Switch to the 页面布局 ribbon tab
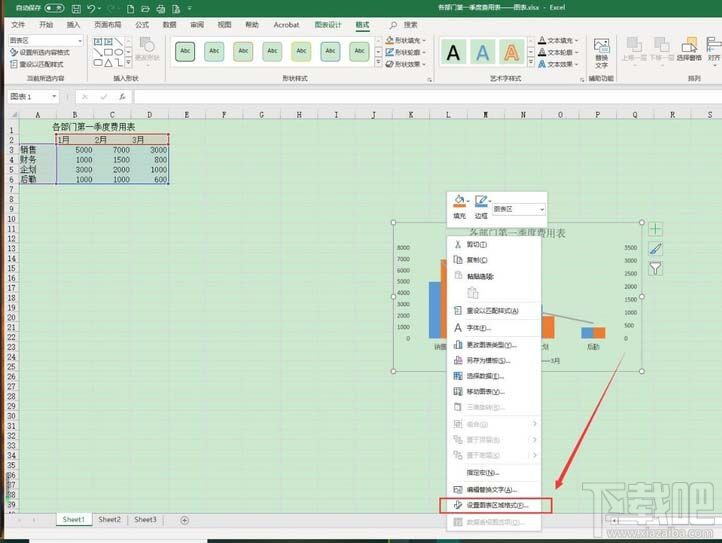 coord(107,25)
